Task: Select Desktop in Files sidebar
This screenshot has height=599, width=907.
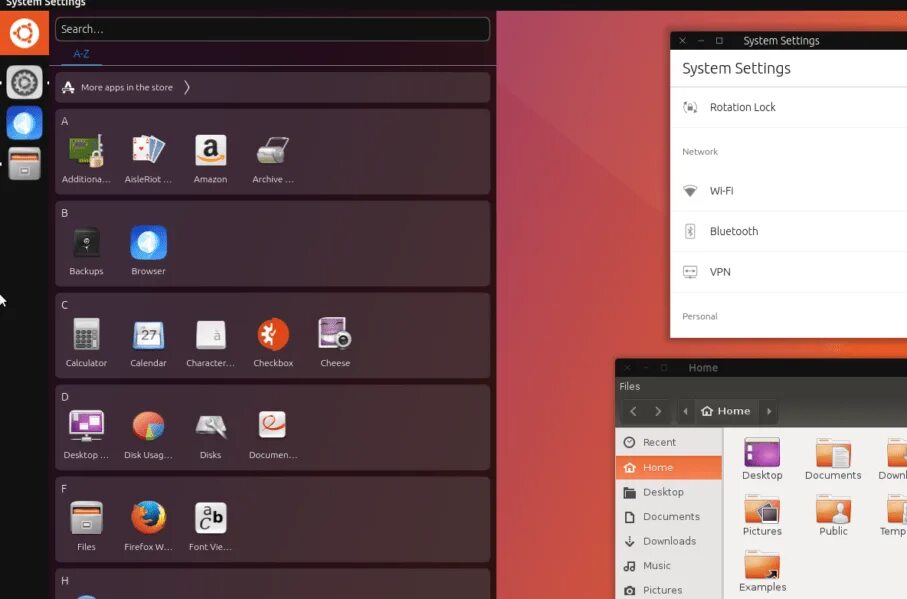Action: [x=669, y=492]
